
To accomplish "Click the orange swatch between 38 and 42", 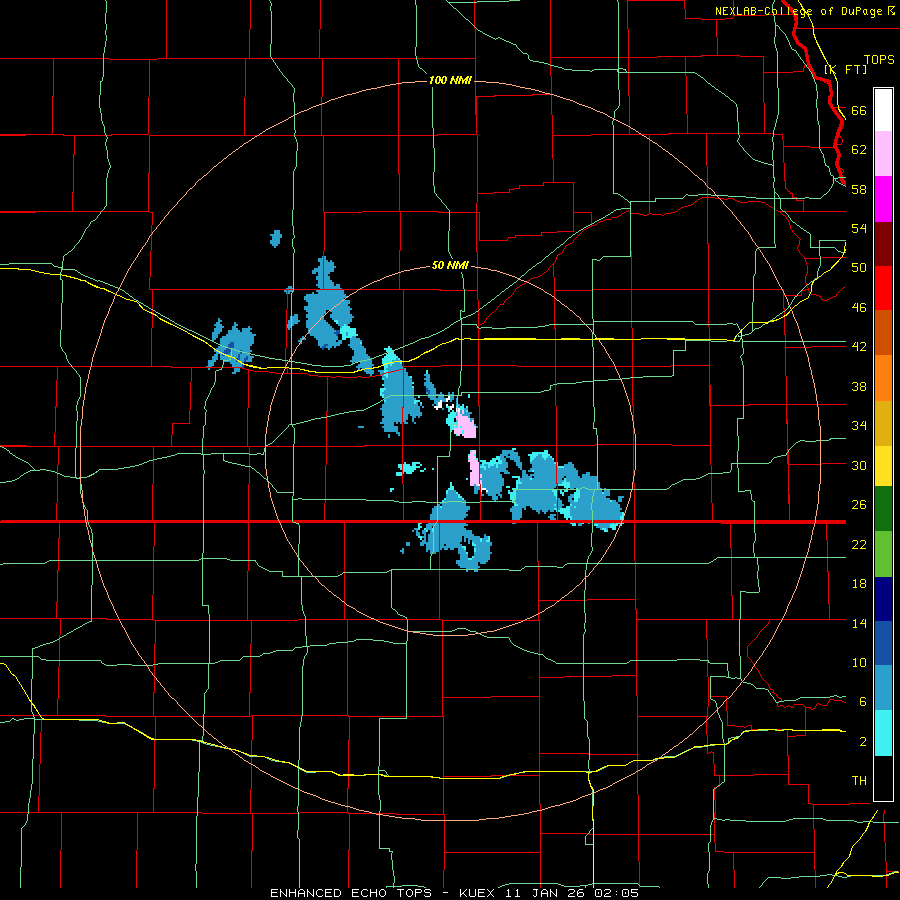I will tap(883, 378).
